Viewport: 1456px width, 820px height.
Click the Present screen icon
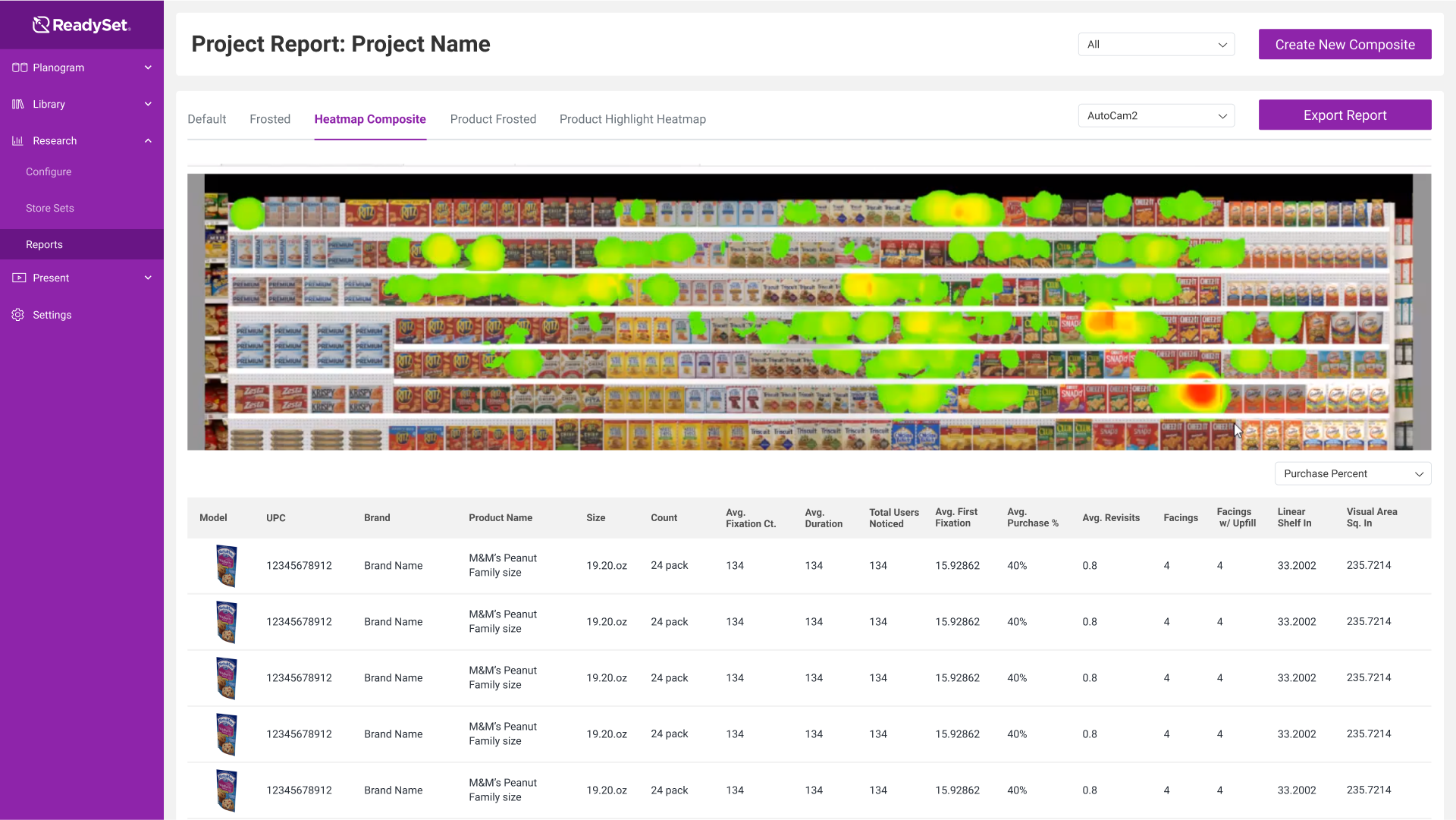coord(19,278)
